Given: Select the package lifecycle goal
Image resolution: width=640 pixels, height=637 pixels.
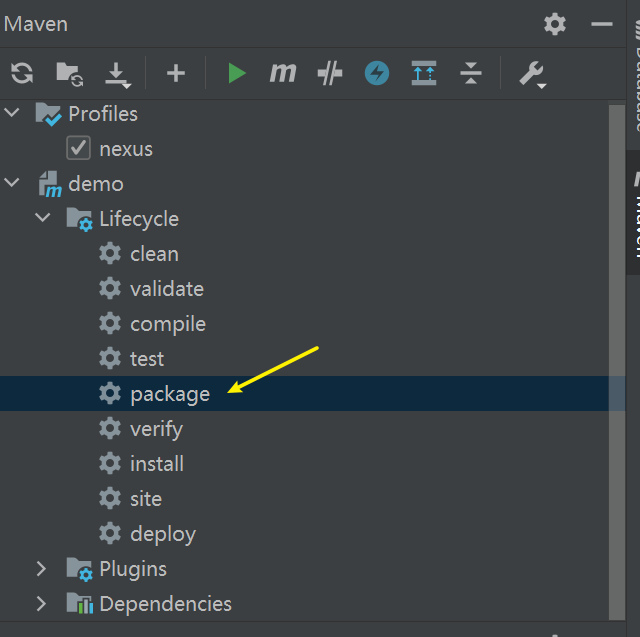Looking at the screenshot, I should (x=170, y=395).
